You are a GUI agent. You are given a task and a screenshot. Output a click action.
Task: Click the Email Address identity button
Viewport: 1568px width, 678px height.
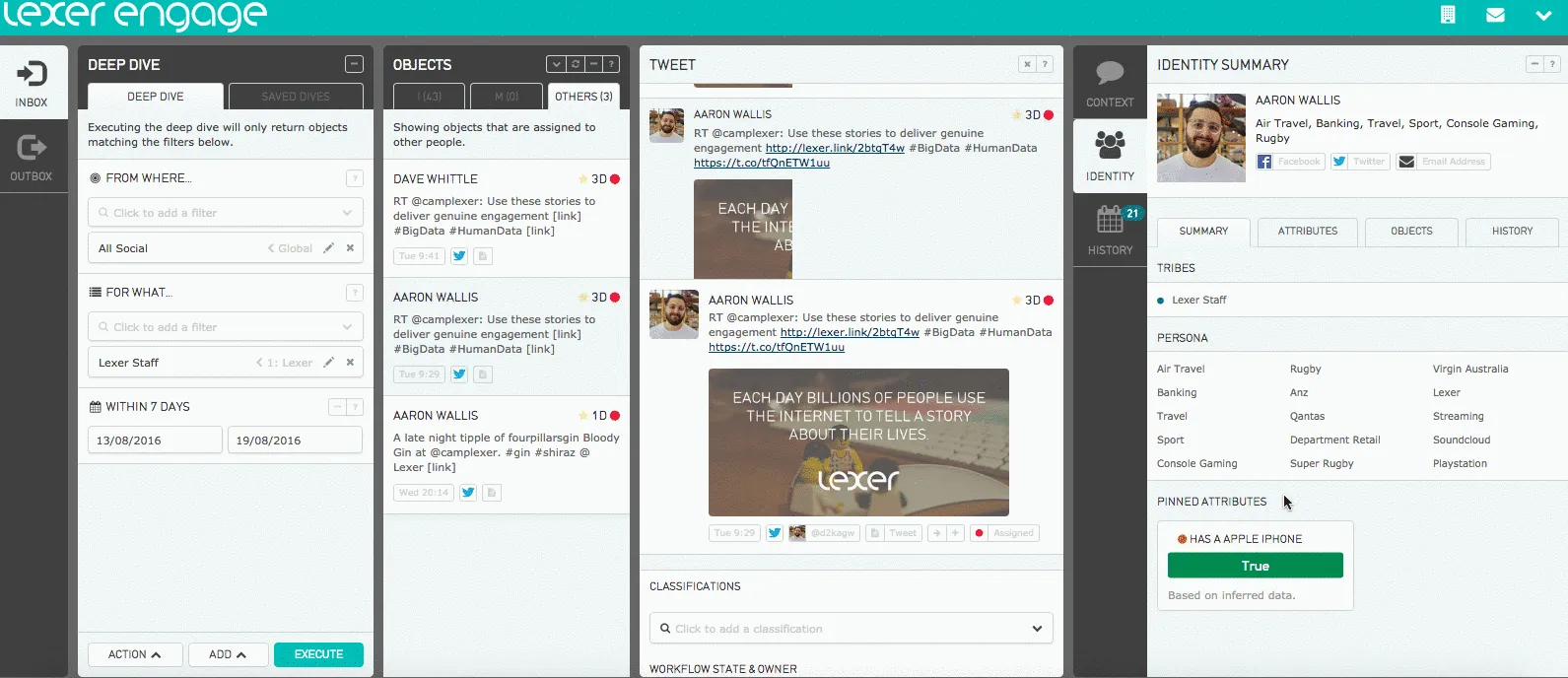[1444, 162]
